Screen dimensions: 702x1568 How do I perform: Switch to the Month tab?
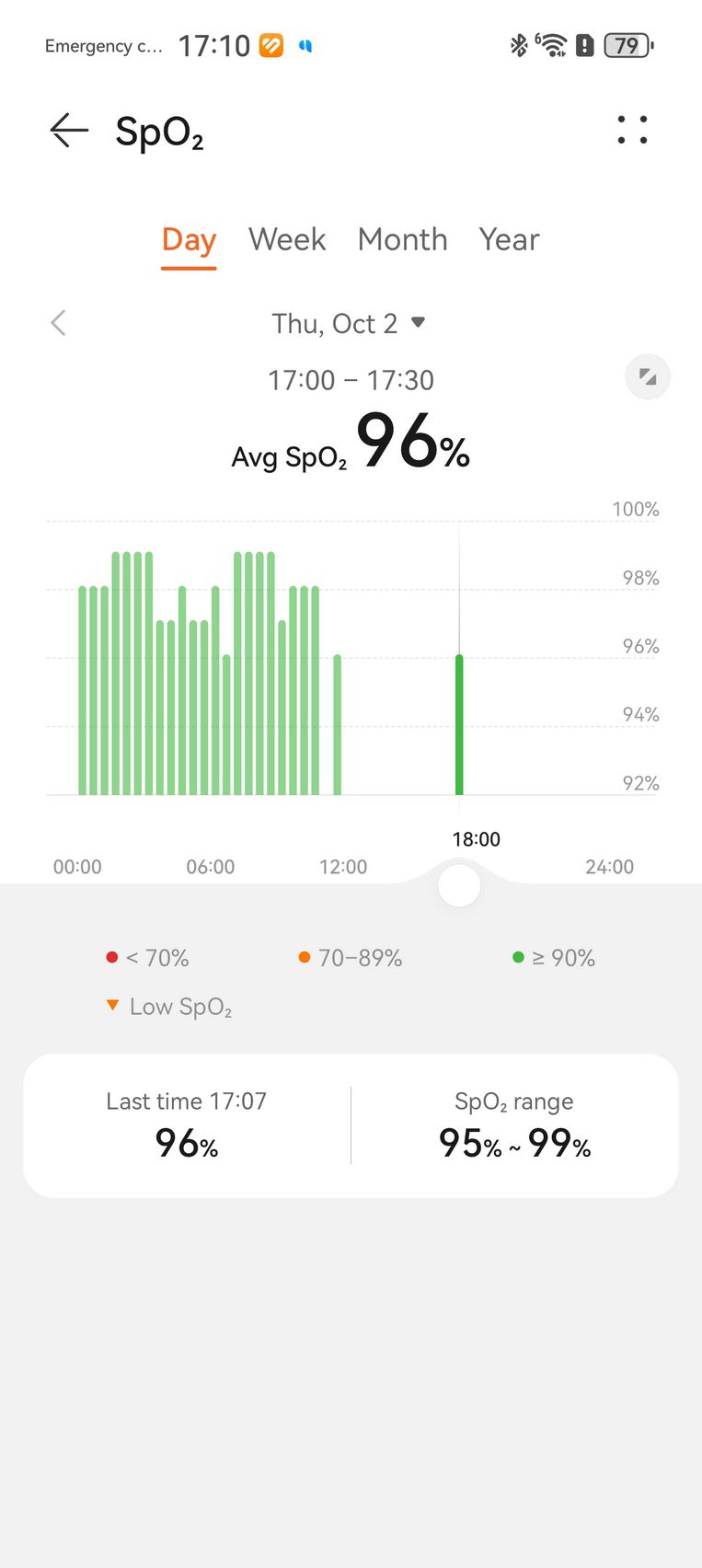(402, 239)
